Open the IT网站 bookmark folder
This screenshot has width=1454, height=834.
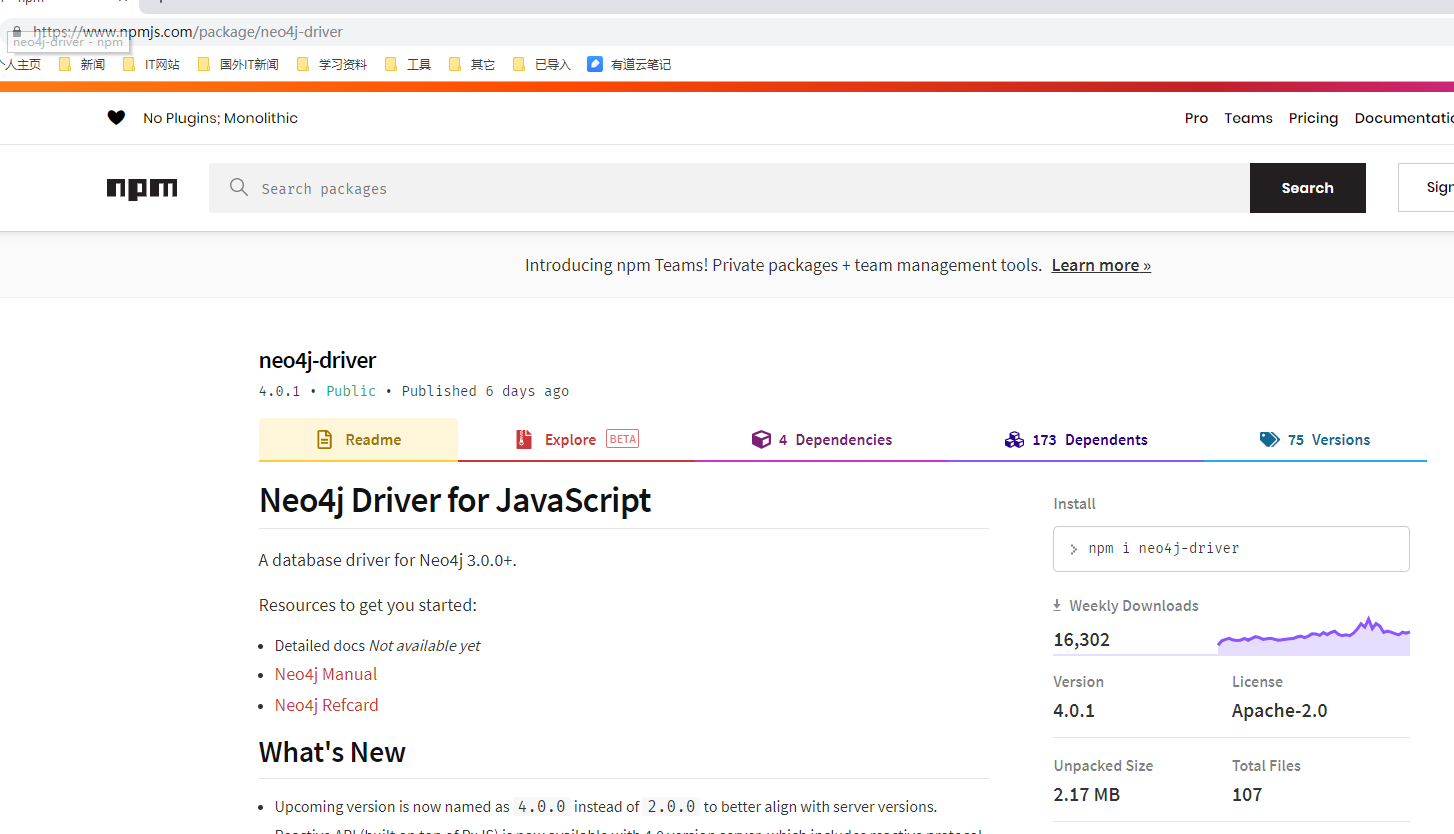tap(151, 64)
